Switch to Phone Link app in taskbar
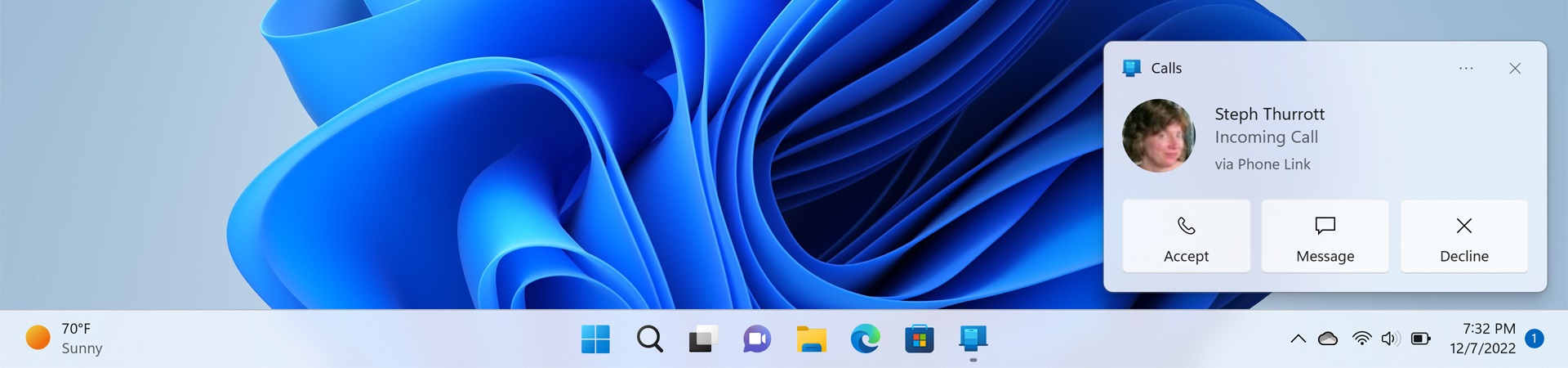 (x=973, y=339)
